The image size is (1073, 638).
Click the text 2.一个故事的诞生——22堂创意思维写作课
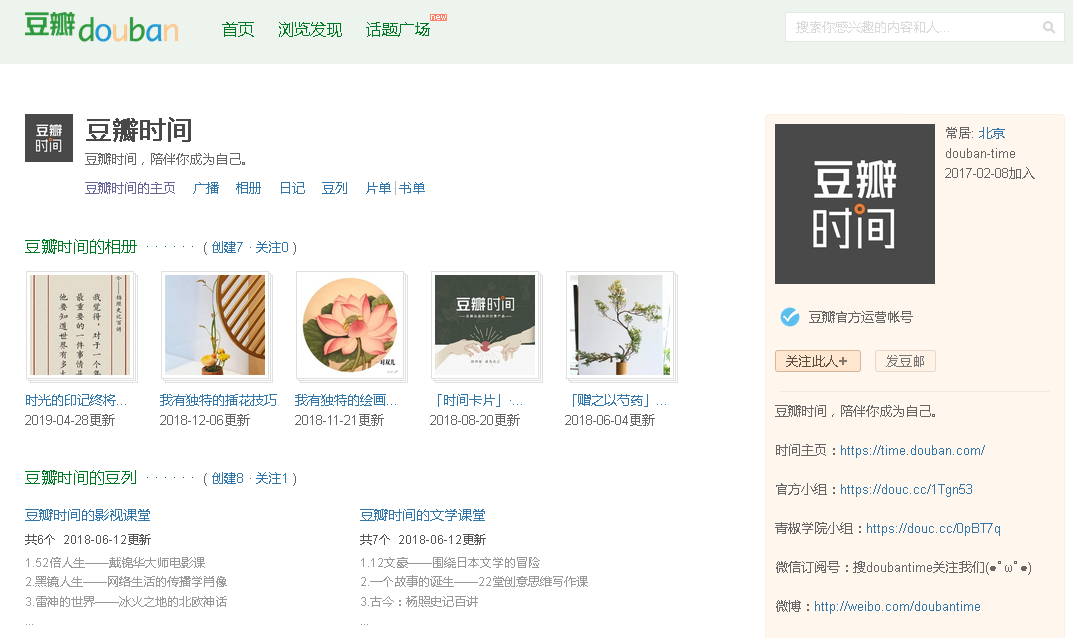click(x=474, y=582)
